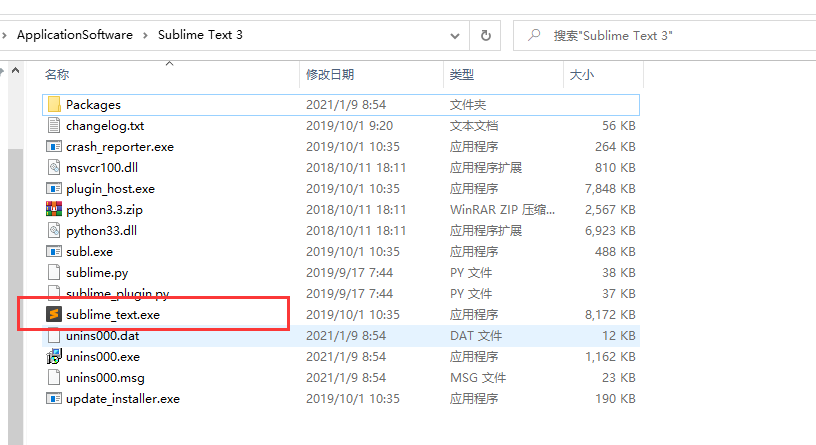Select the python3.3.zip WinRAR icon
This screenshot has width=816, height=445.
(x=54, y=209)
